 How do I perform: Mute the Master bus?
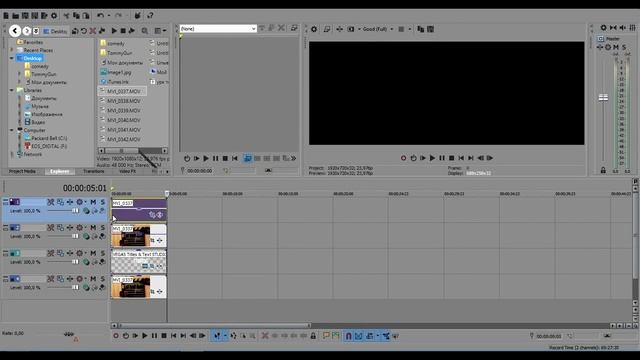(616, 47)
